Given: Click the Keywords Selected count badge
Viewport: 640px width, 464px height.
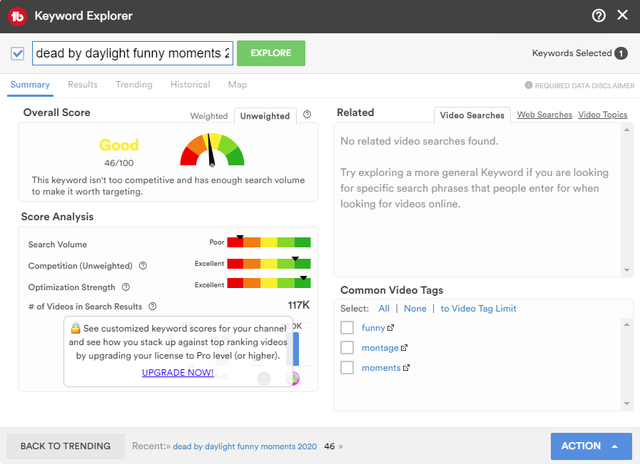Looking at the screenshot, I should (621, 53).
